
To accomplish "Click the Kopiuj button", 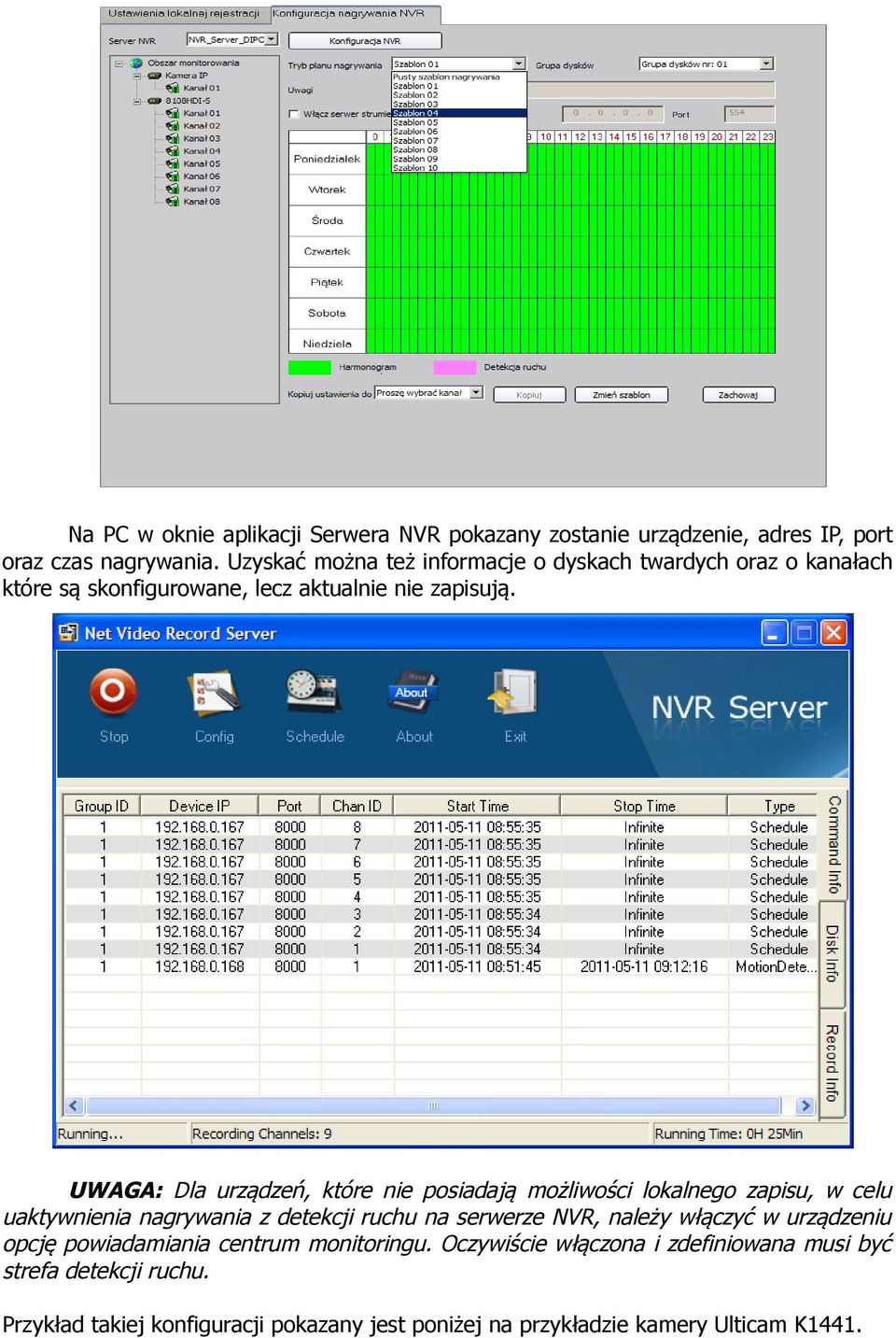I will tap(529, 395).
